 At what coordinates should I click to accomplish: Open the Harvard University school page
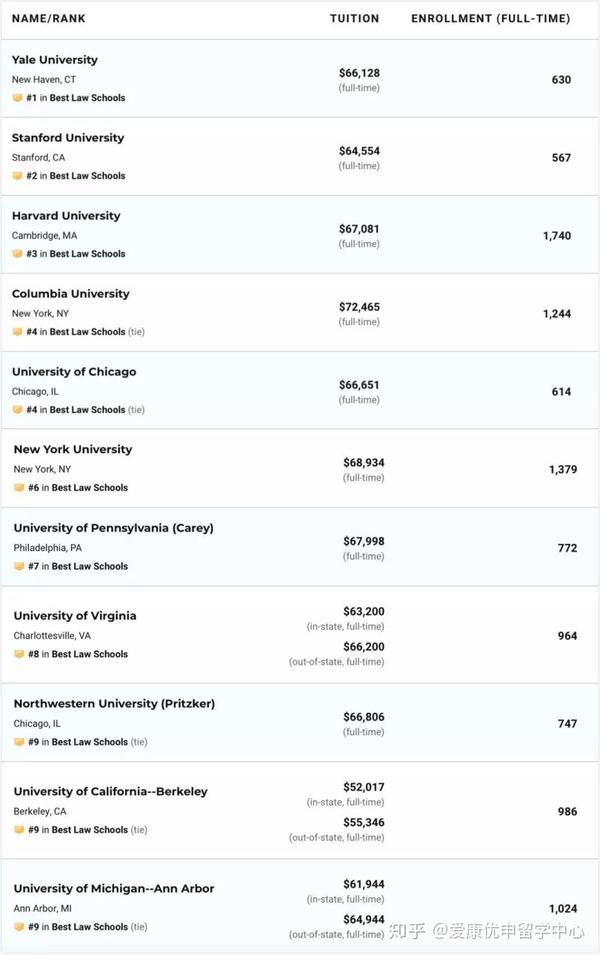tap(66, 216)
